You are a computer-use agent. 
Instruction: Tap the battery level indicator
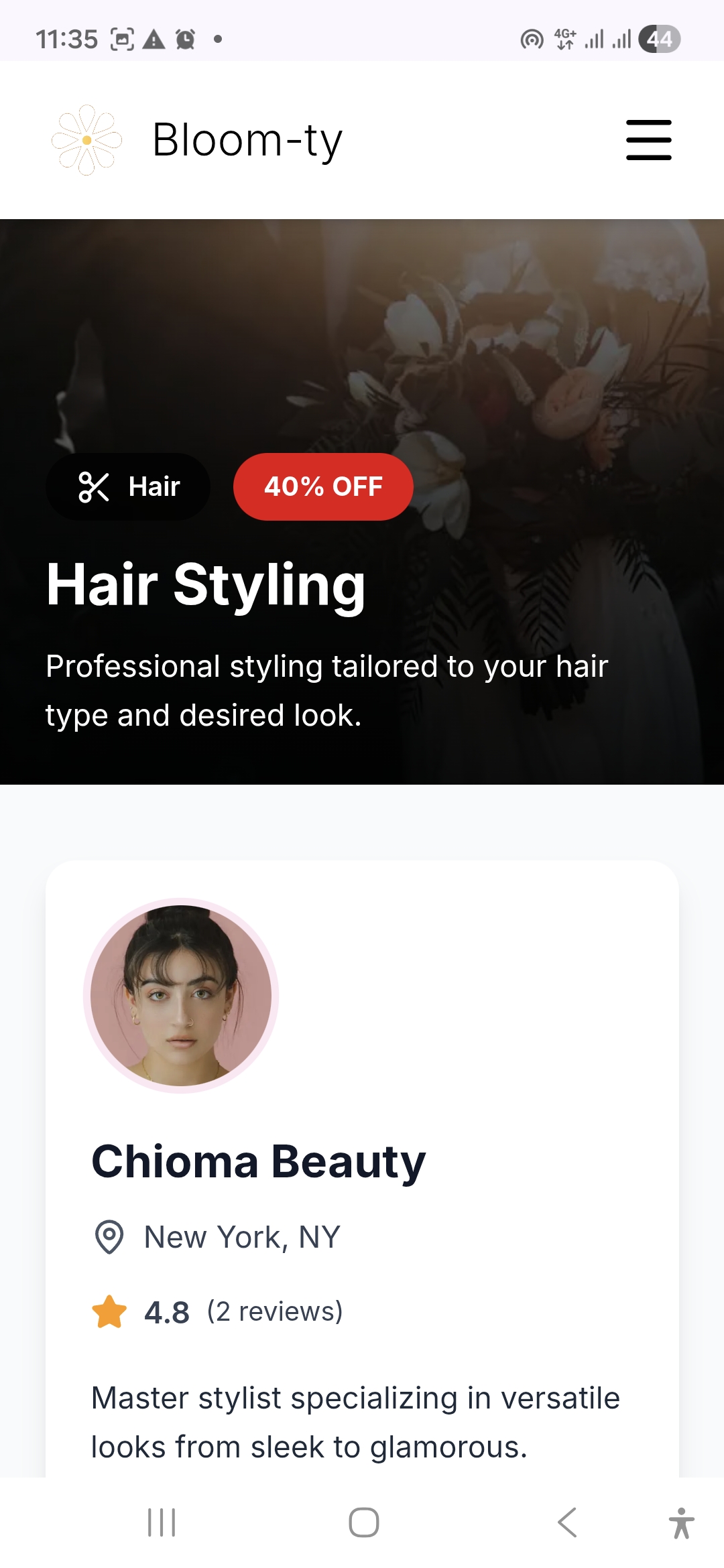(660, 39)
